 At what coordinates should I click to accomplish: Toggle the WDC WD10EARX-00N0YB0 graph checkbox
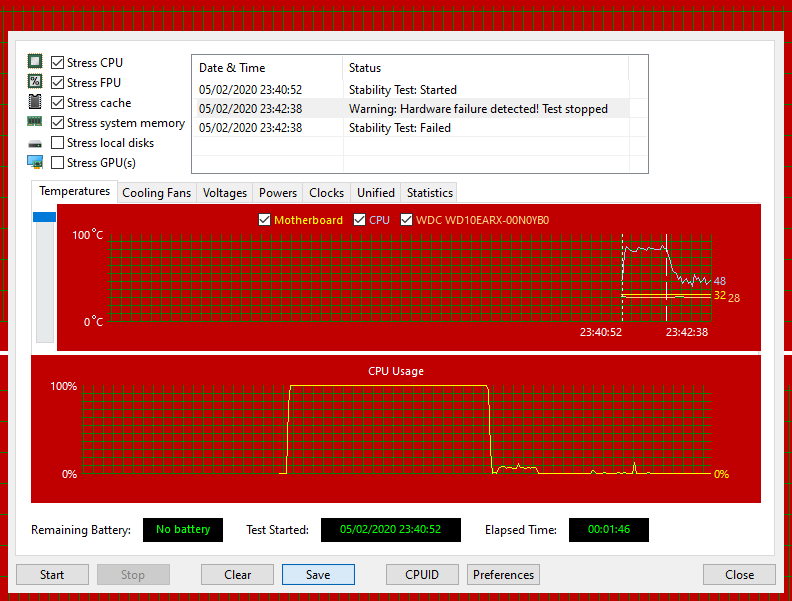pyautogui.click(x=406, y=220)
